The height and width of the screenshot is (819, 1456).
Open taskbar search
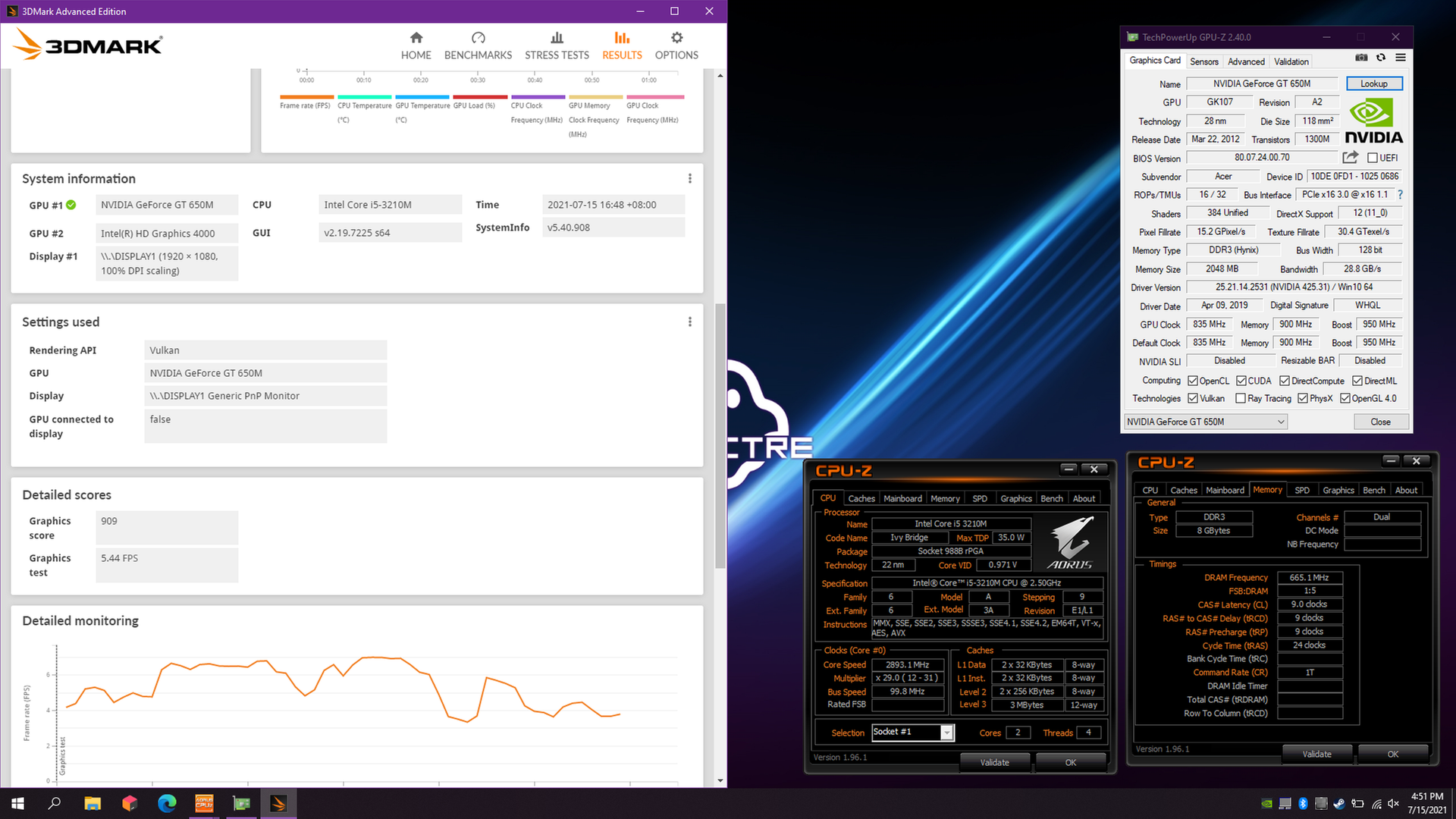(55, 803)
